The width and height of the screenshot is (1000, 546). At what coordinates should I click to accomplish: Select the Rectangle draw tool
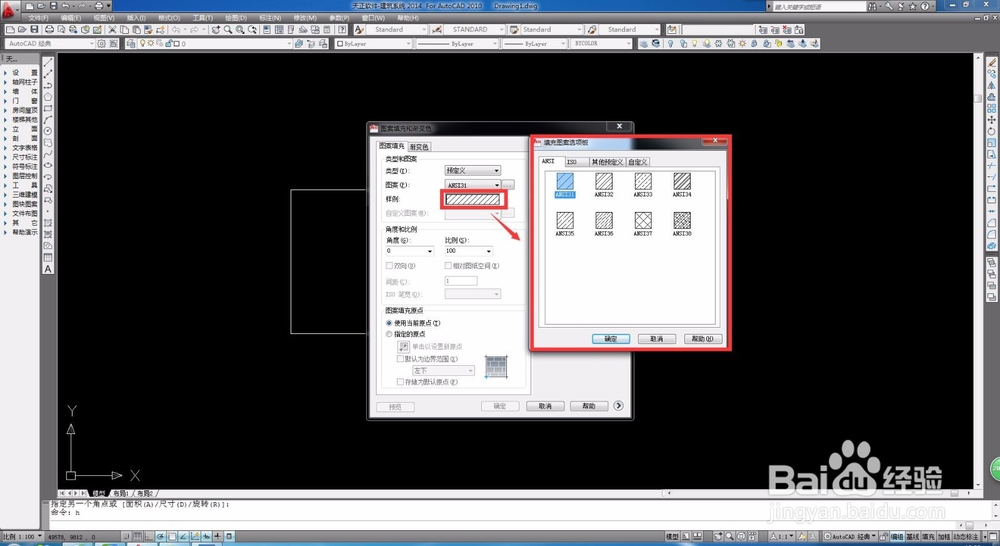pos(48,108)
